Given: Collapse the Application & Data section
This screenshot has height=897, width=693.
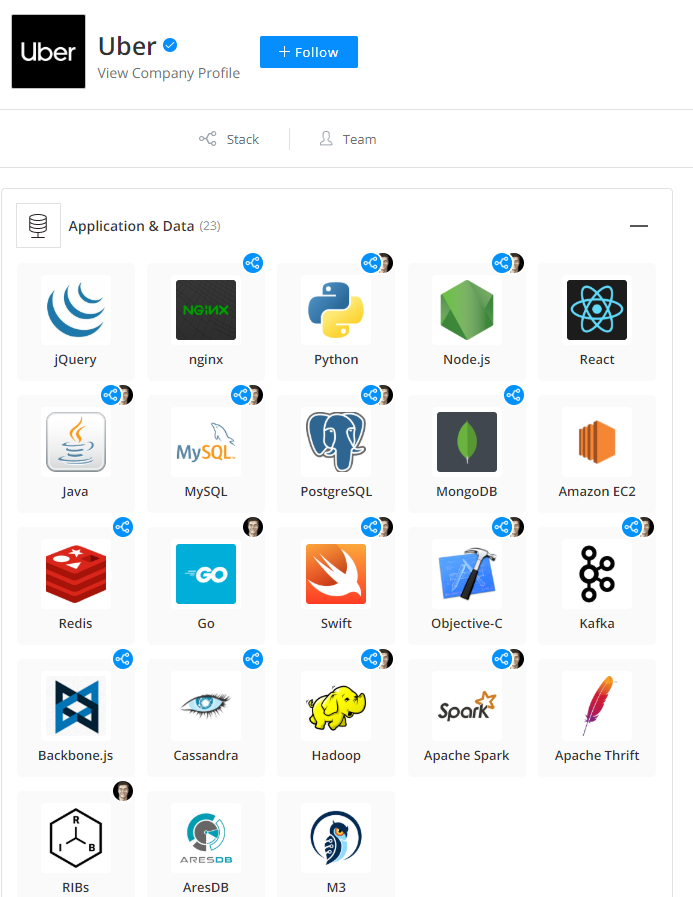Looking at the screenshot, I should pyautogui.click(x=639, y=226).
